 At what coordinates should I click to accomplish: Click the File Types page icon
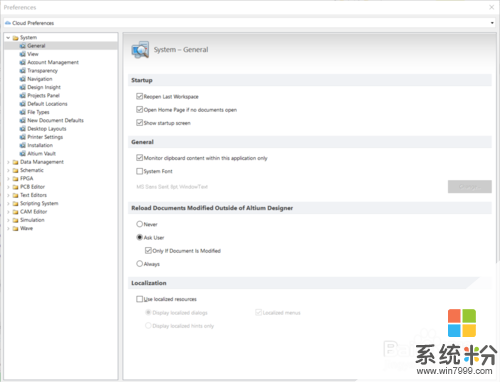pos(23,112)
